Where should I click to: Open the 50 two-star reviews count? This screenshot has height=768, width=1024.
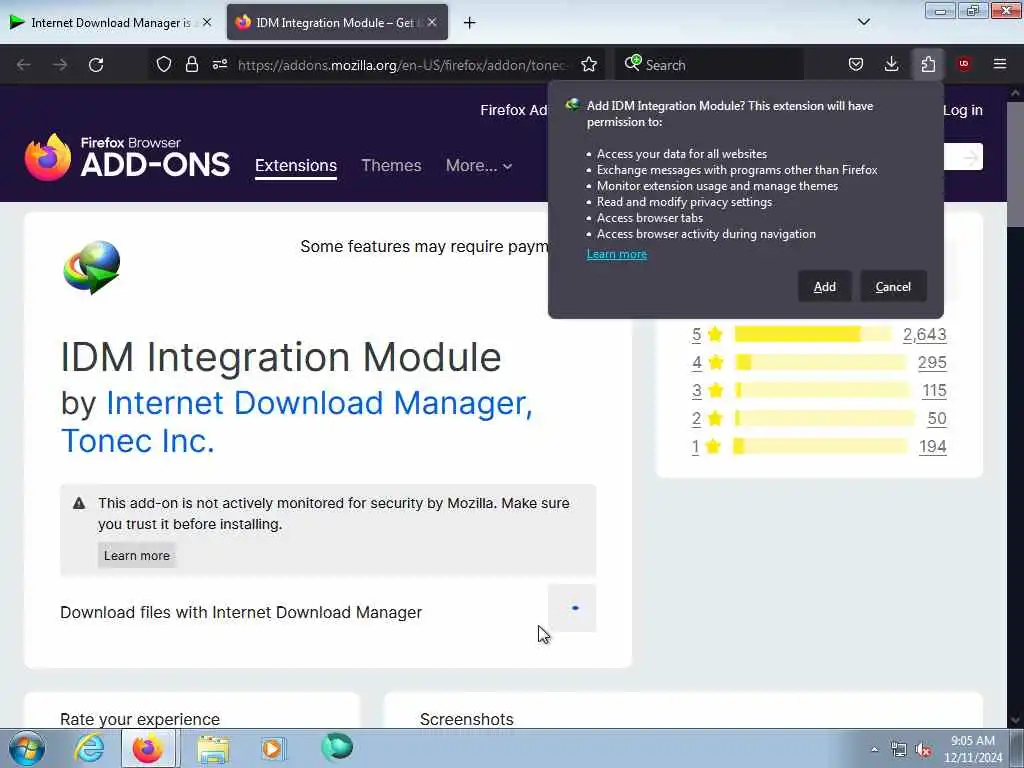[937, 419]
